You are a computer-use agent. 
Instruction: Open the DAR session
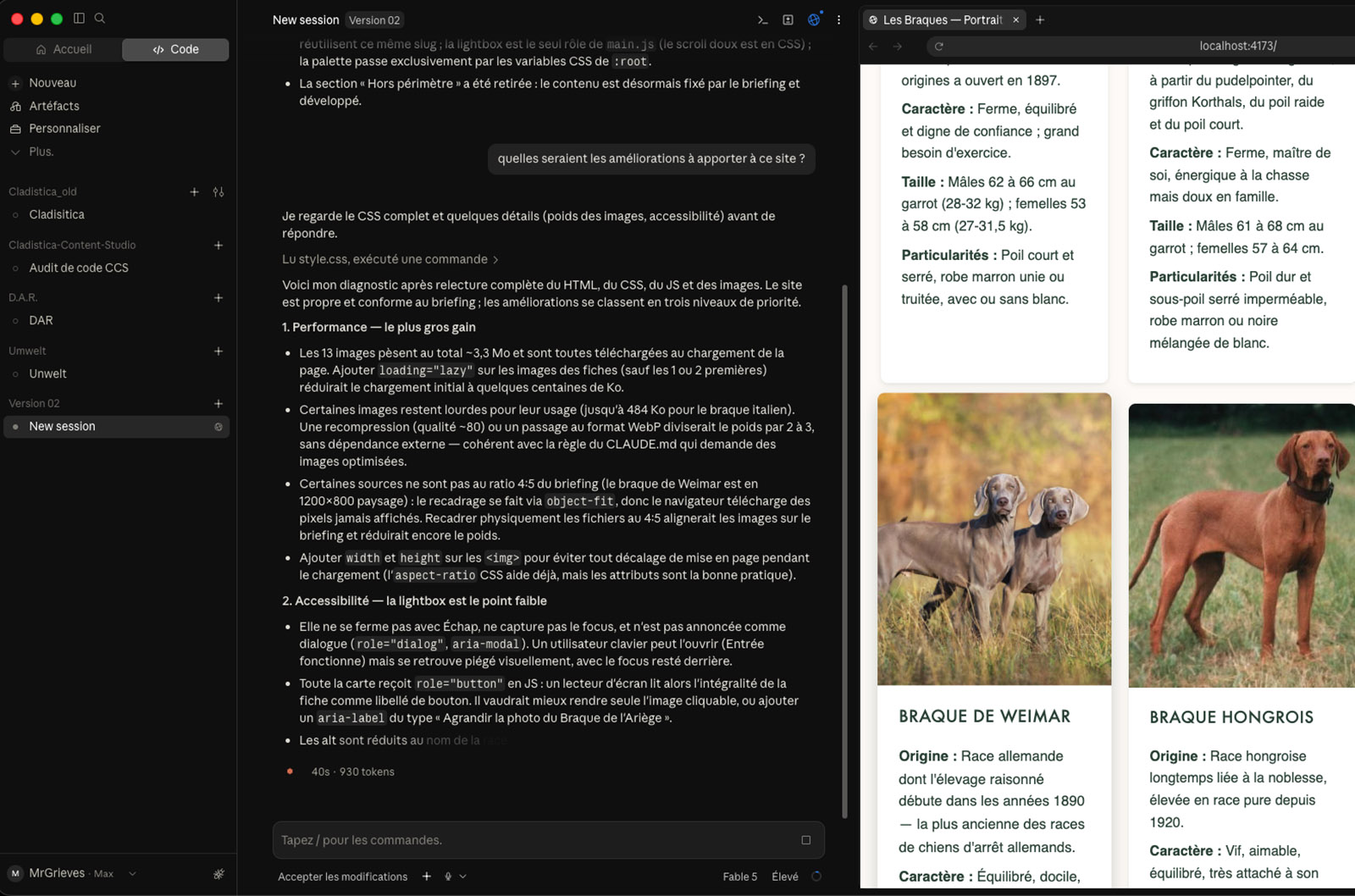(x=41, y=321)
